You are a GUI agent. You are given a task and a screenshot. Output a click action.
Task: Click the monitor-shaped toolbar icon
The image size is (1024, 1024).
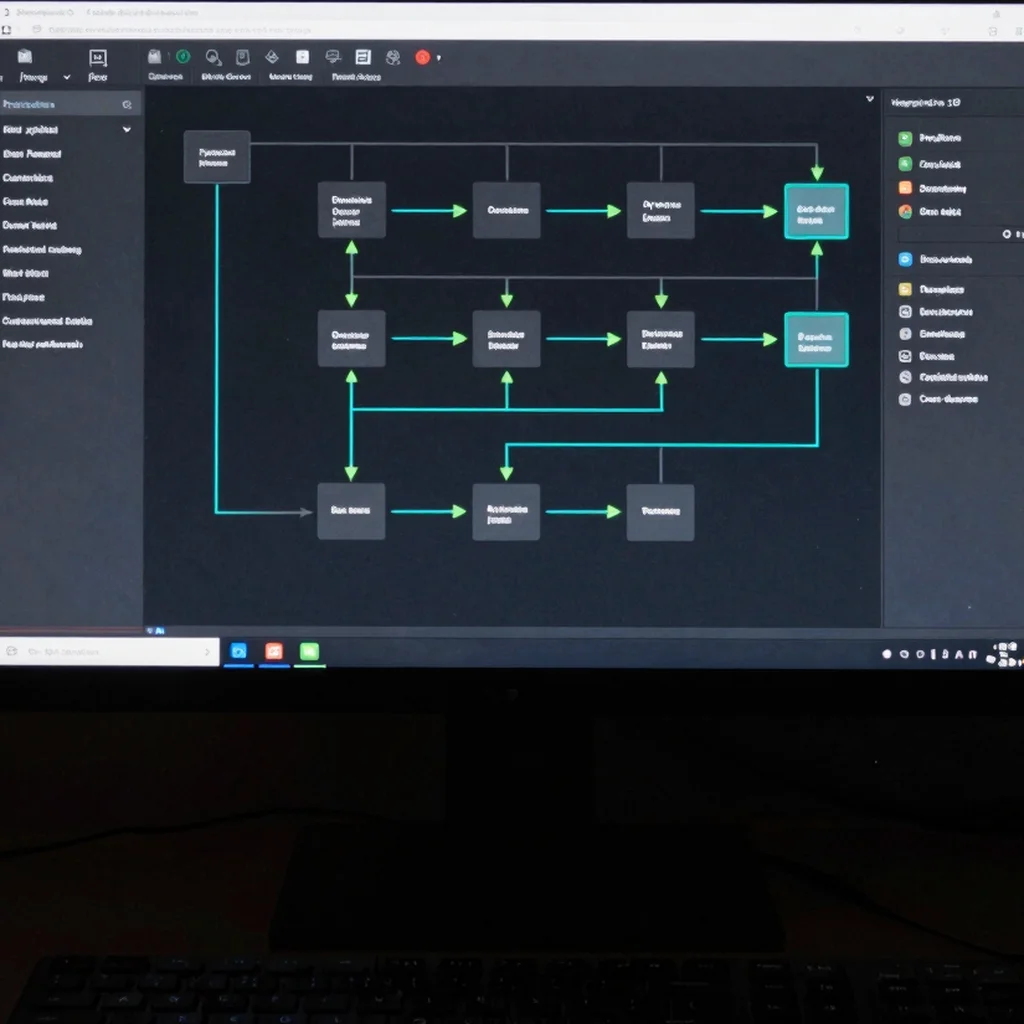(333, 57)
